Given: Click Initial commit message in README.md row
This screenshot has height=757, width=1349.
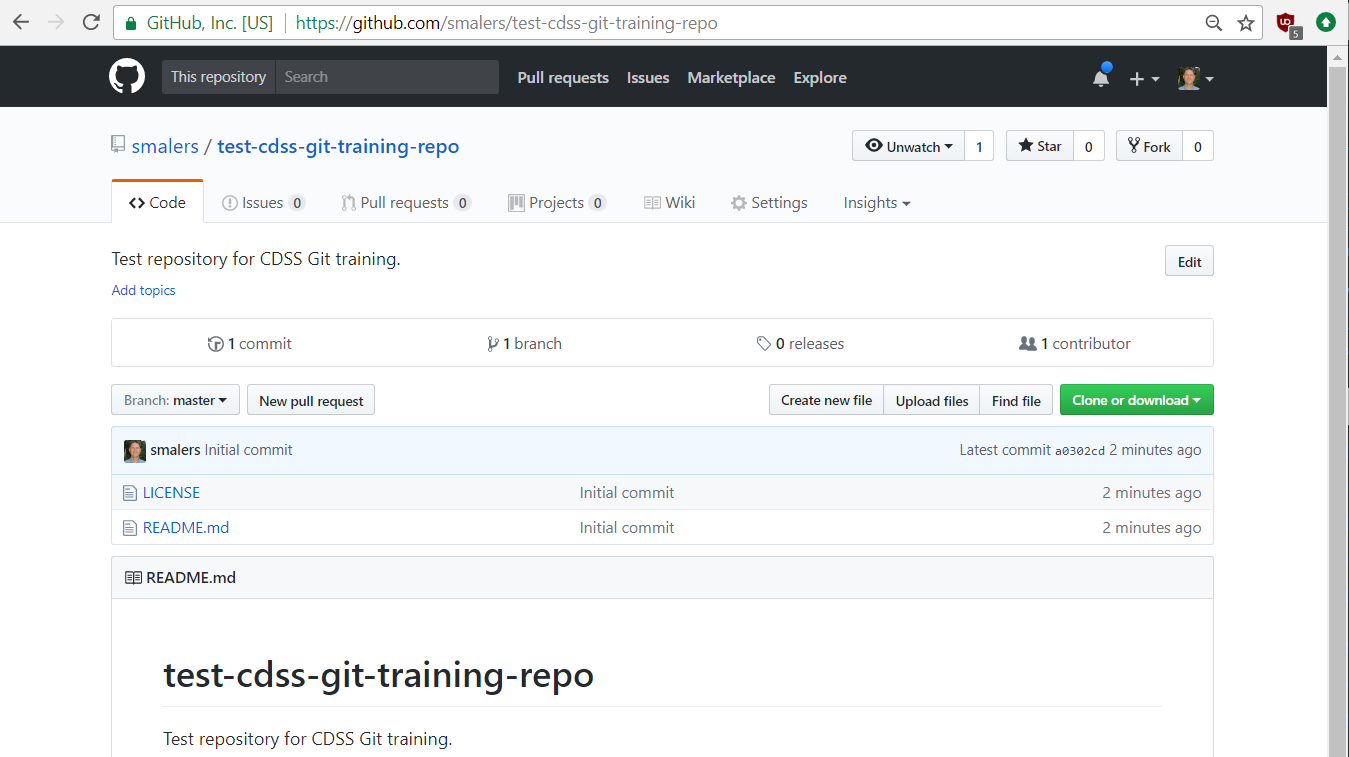Looking at the screenshot, I should pos(627,528).
